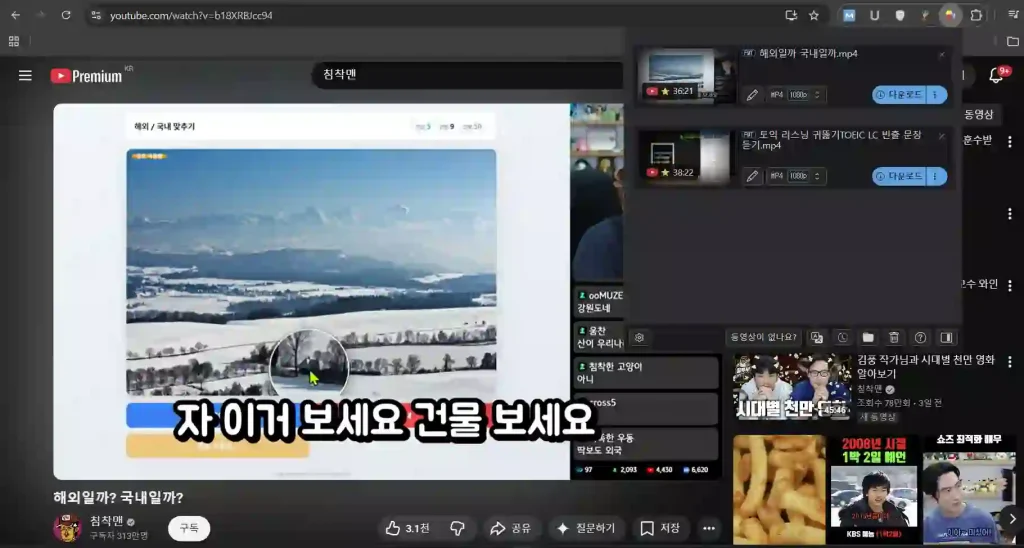Download the 토익 리스닝 video with 다운로드

[899, 176]
